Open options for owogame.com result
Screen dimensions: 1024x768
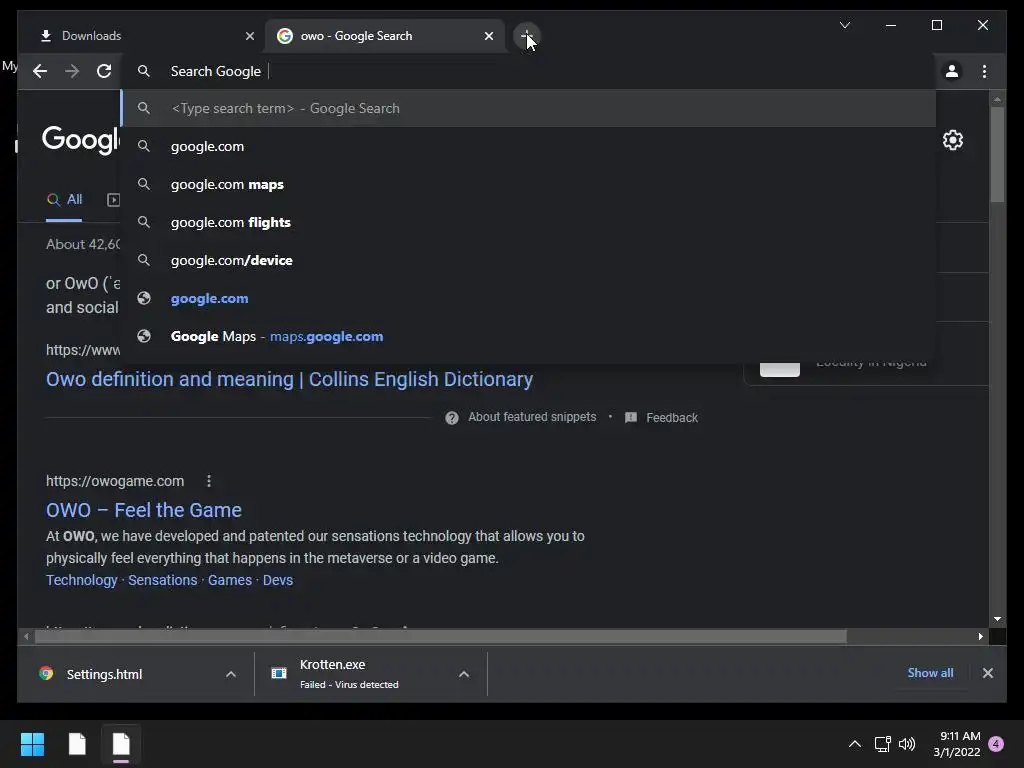tap(209, 481)
